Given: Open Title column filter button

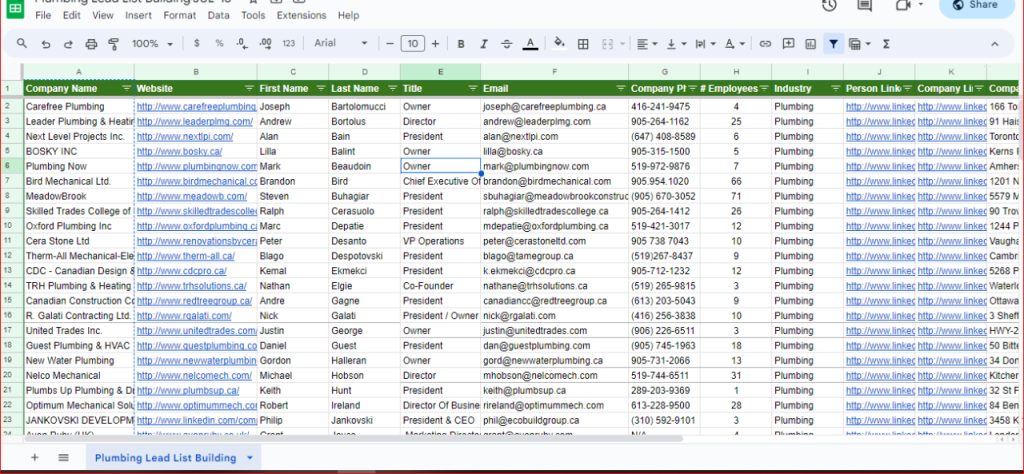Looking at the screenshot, I should (473, 88).
